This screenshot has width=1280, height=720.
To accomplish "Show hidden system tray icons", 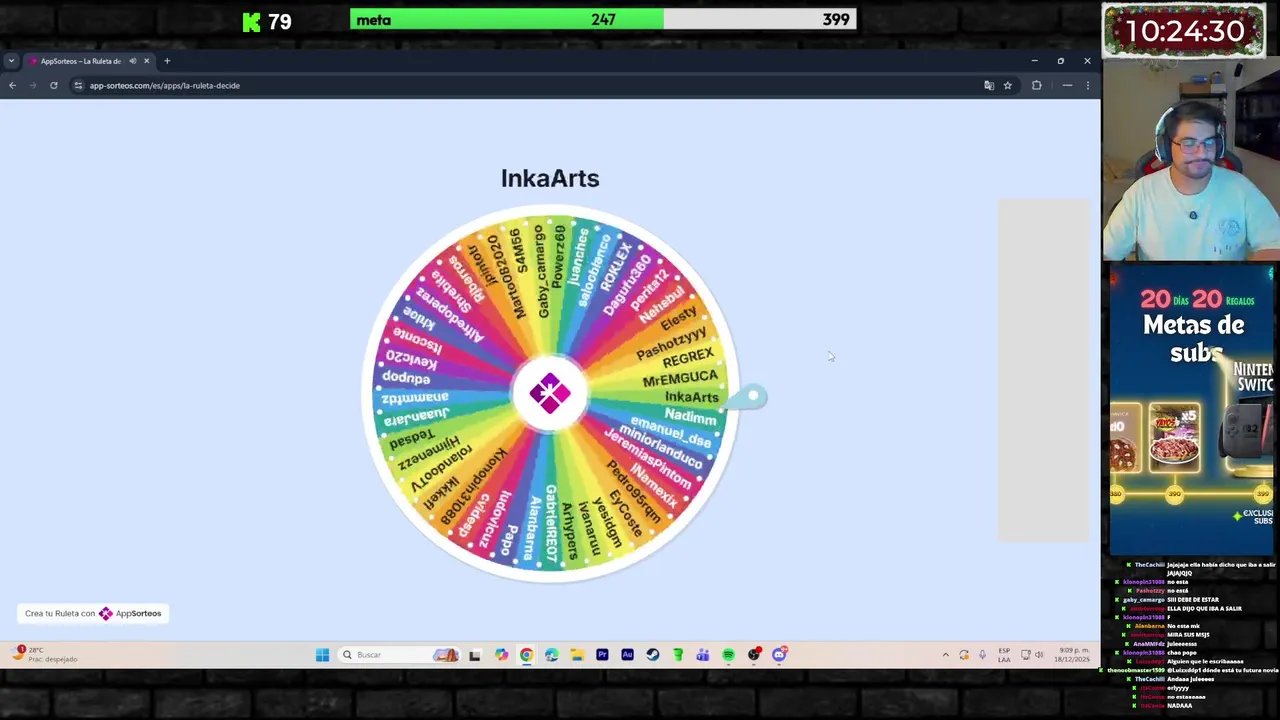I will pyautogui.click(x=945, y=655).
